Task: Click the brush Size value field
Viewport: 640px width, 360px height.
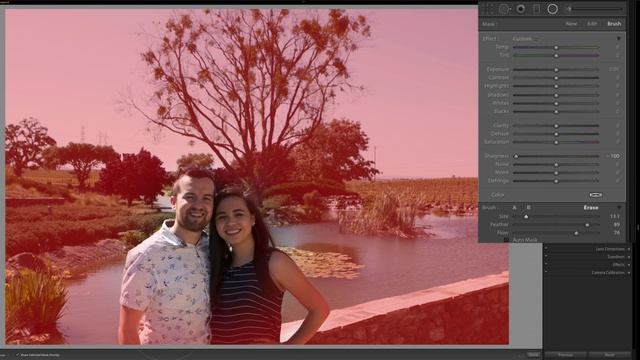Action: pos(615,216)
